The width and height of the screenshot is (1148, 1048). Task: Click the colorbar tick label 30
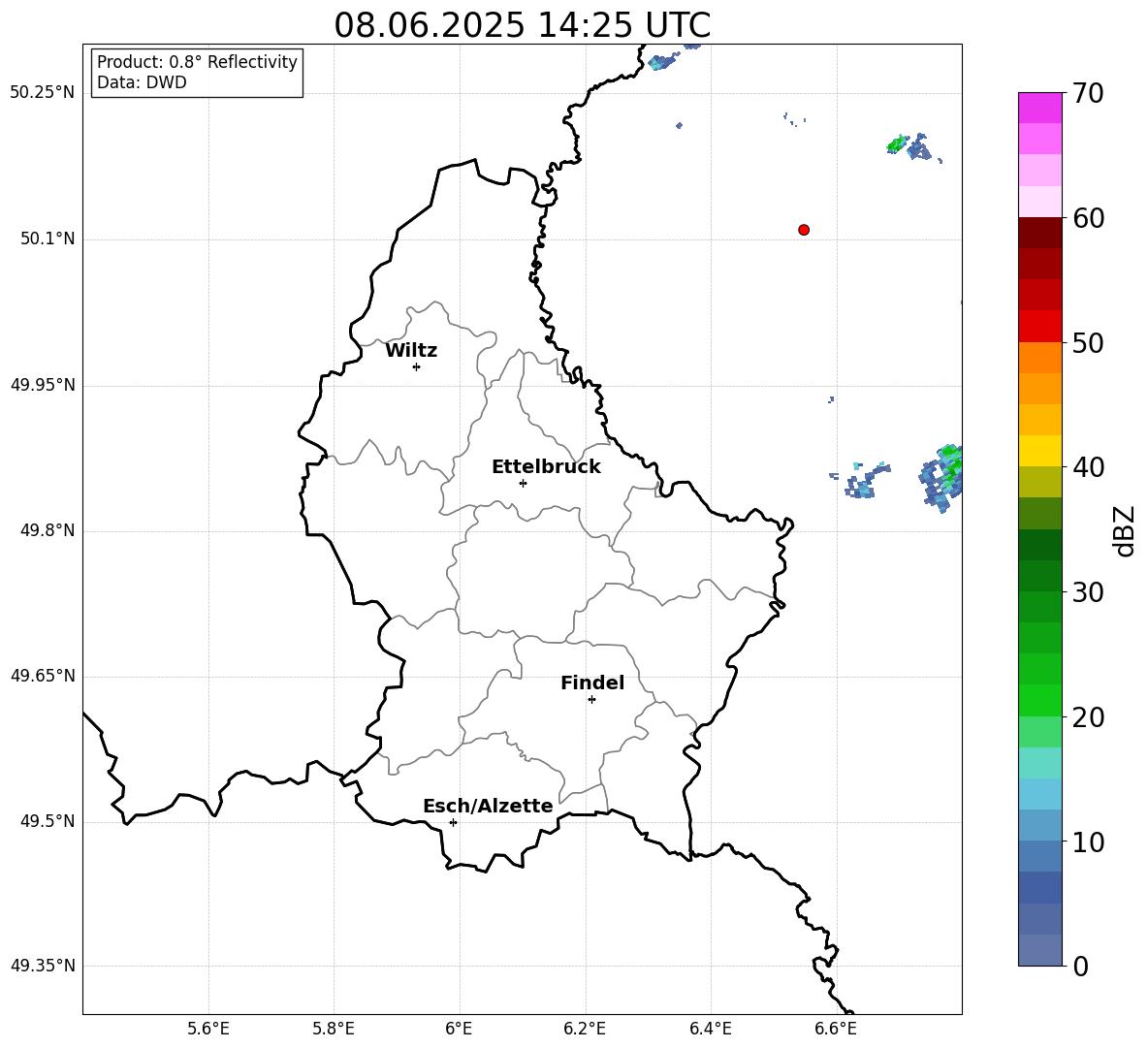click(x=1088, y=592)
